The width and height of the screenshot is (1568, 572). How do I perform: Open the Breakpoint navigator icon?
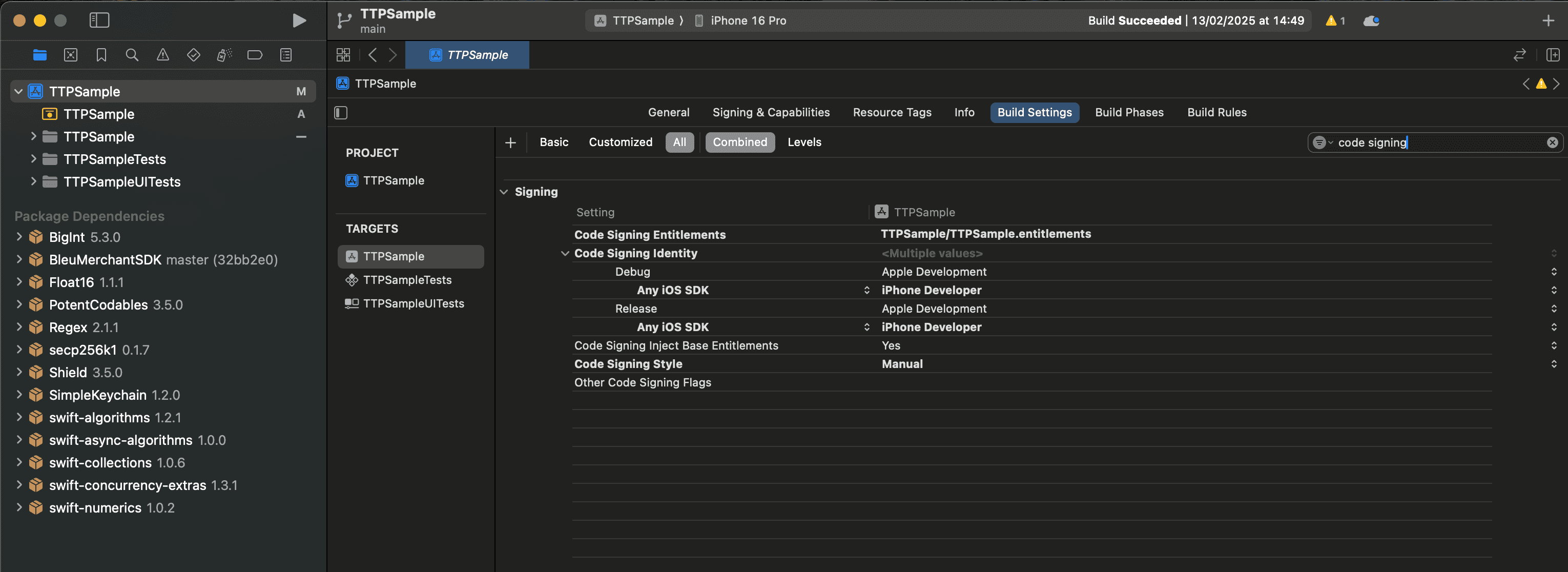255,55
